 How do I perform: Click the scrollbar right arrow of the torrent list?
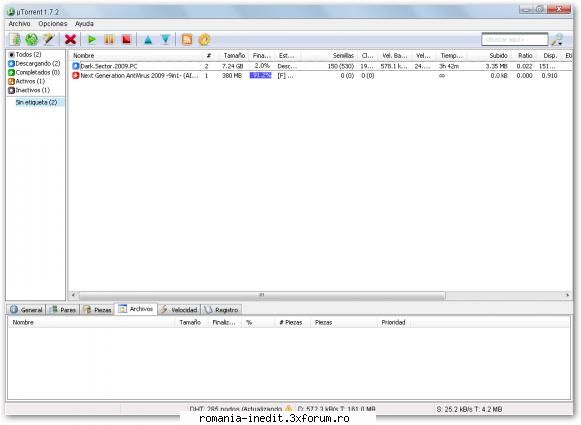[568, 295]
